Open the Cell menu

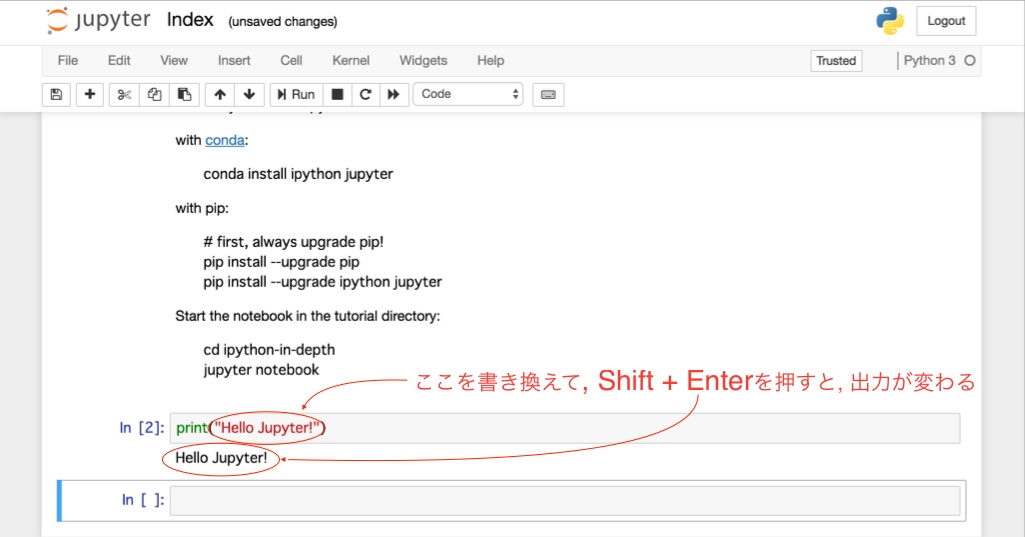tap(291, 60)
